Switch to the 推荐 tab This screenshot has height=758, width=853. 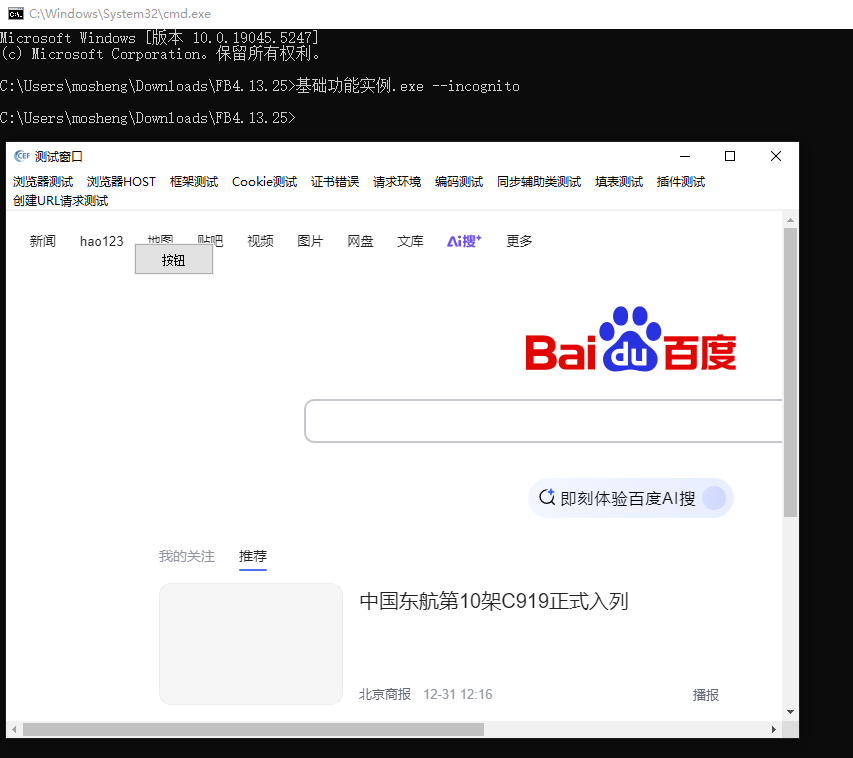pyautogui.click(x=253, y=556)
